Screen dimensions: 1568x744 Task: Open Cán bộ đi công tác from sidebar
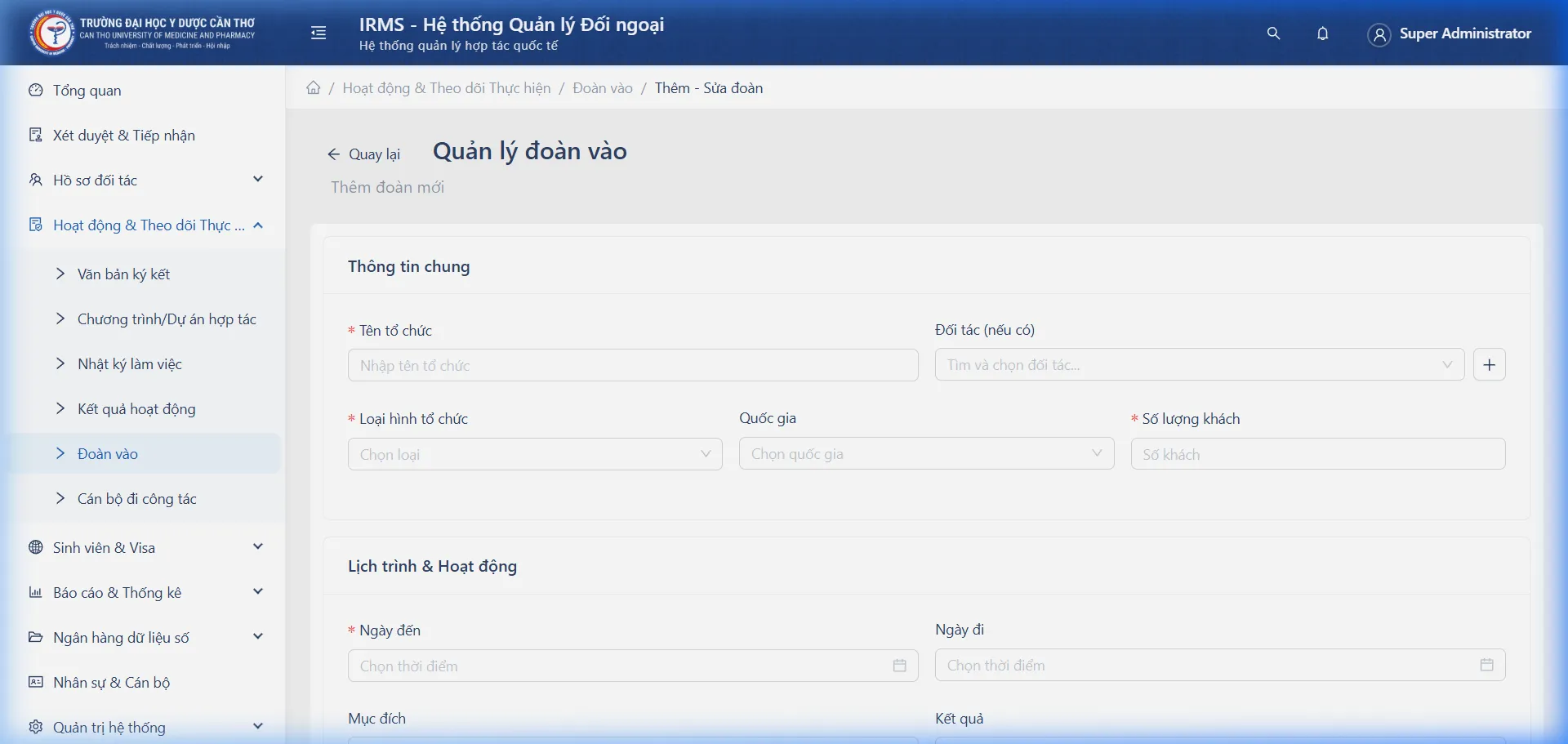(x=137, y=498)
